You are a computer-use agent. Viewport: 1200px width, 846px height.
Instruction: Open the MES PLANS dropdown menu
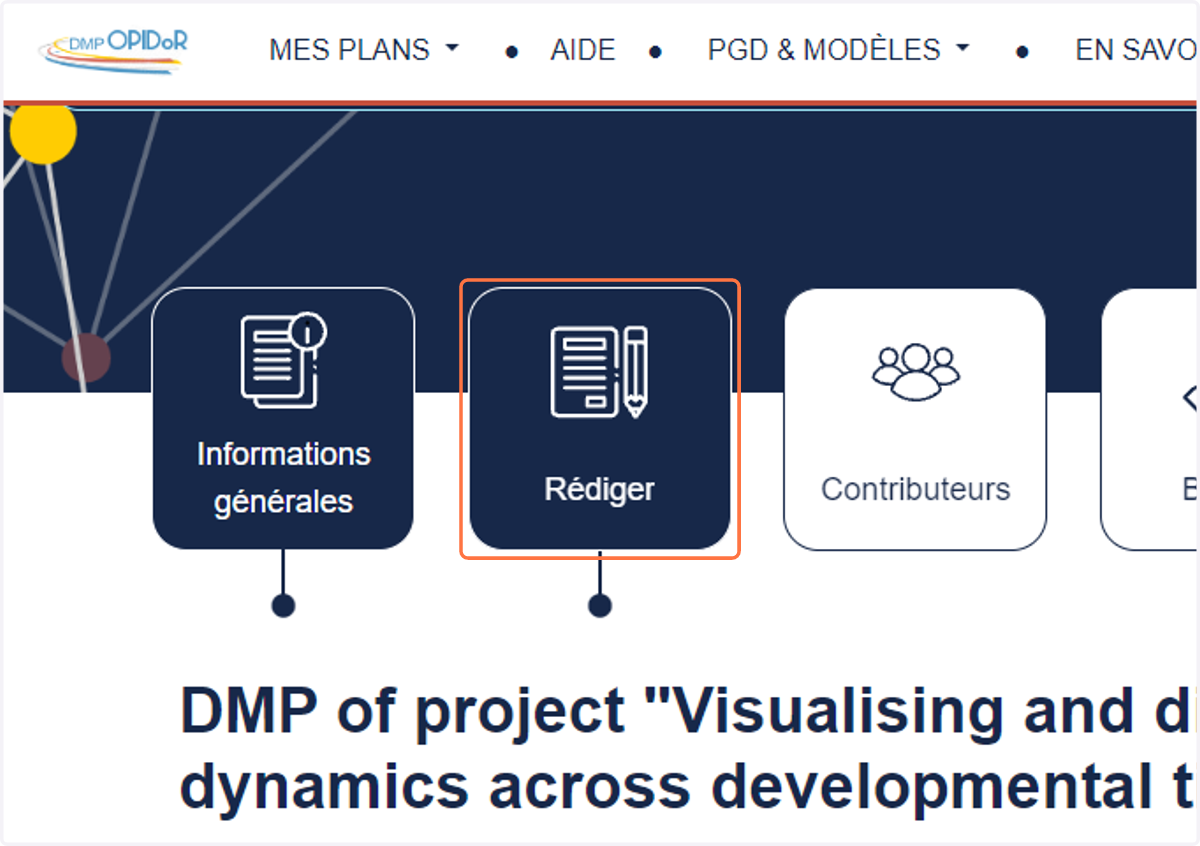tap(364, 50)
